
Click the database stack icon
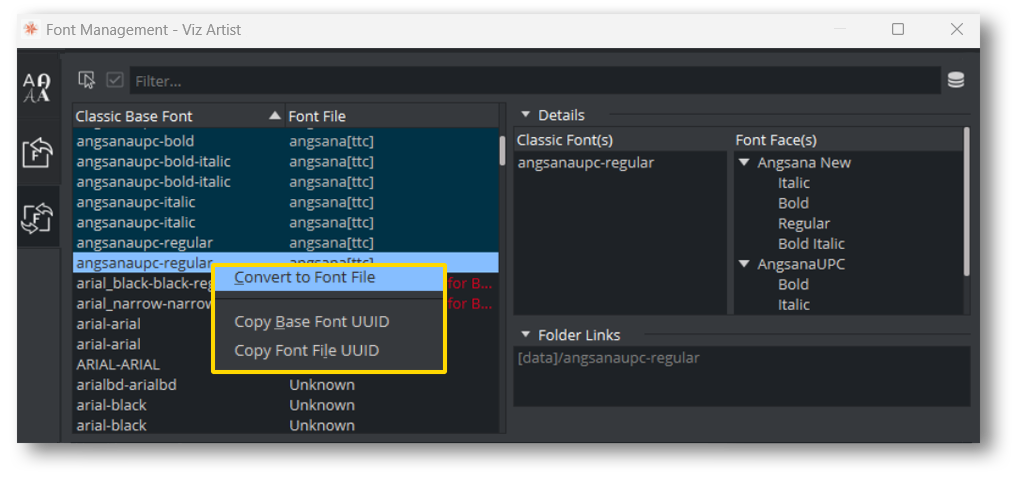(x=956, y=80)
